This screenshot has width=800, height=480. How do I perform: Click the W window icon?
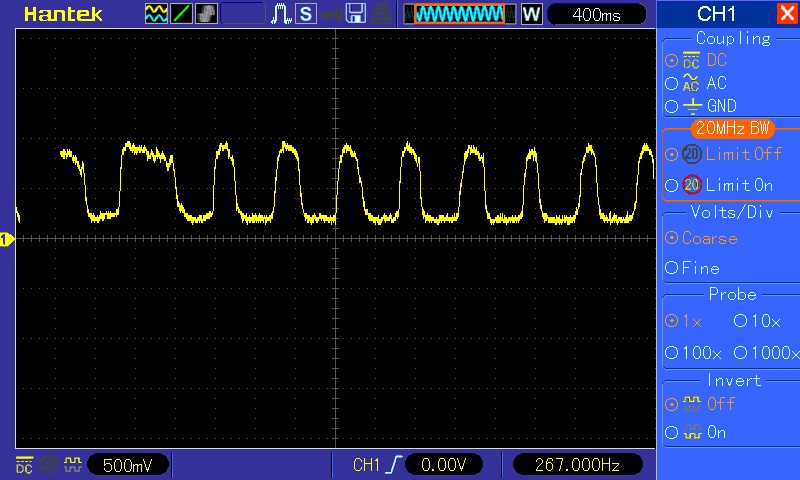[531, 14]
